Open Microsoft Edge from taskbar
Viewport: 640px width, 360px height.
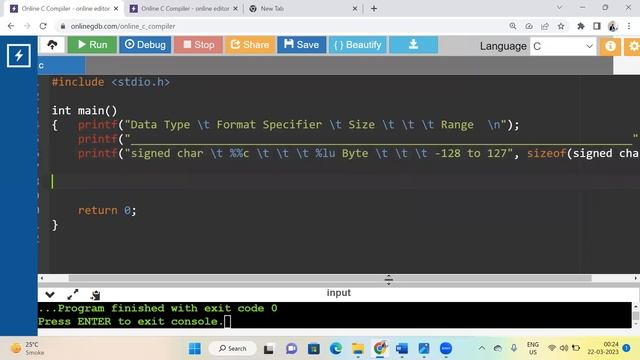pos(336,349)
